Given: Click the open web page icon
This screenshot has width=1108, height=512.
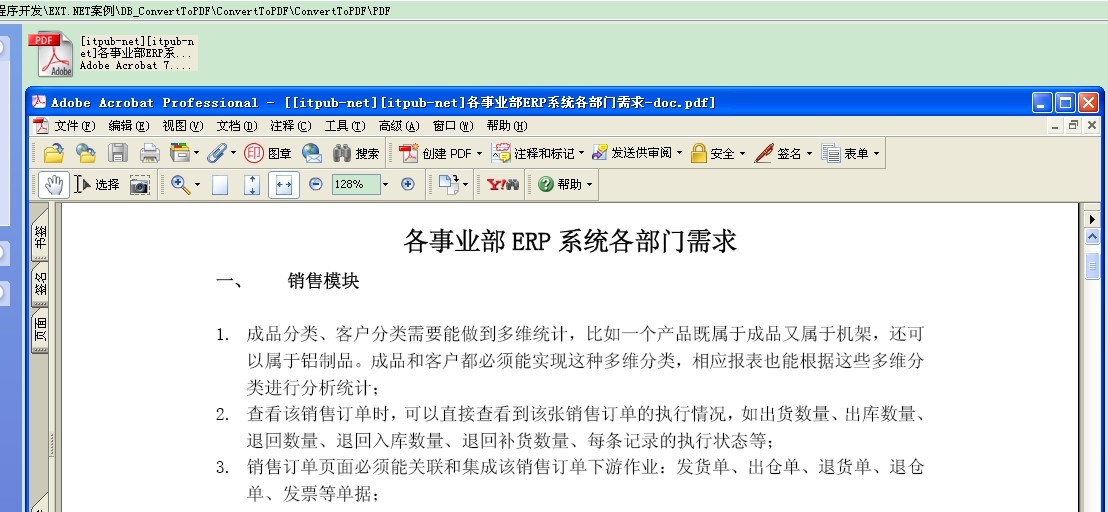Looking at the screenshot, I should pos(86,153).
